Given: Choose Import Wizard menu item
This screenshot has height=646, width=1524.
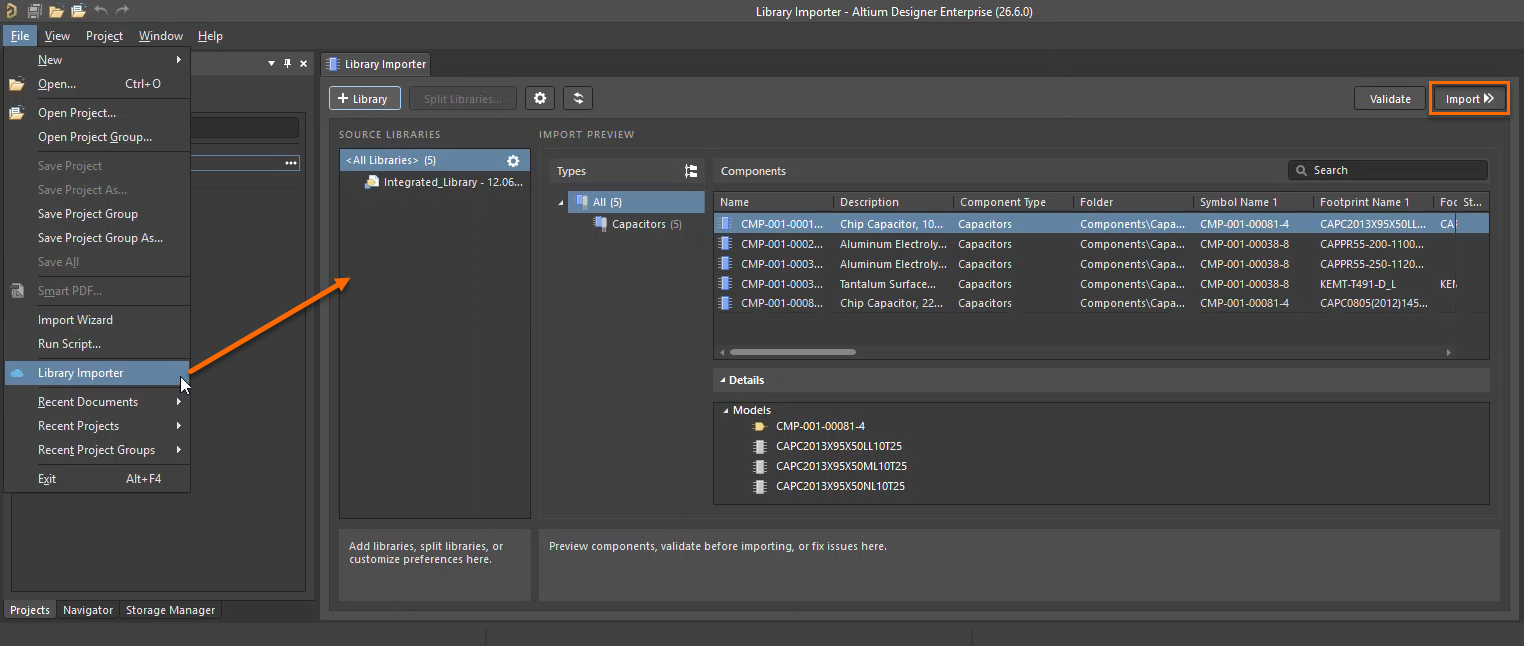Looking at the screenshot, I should point(97,320).
